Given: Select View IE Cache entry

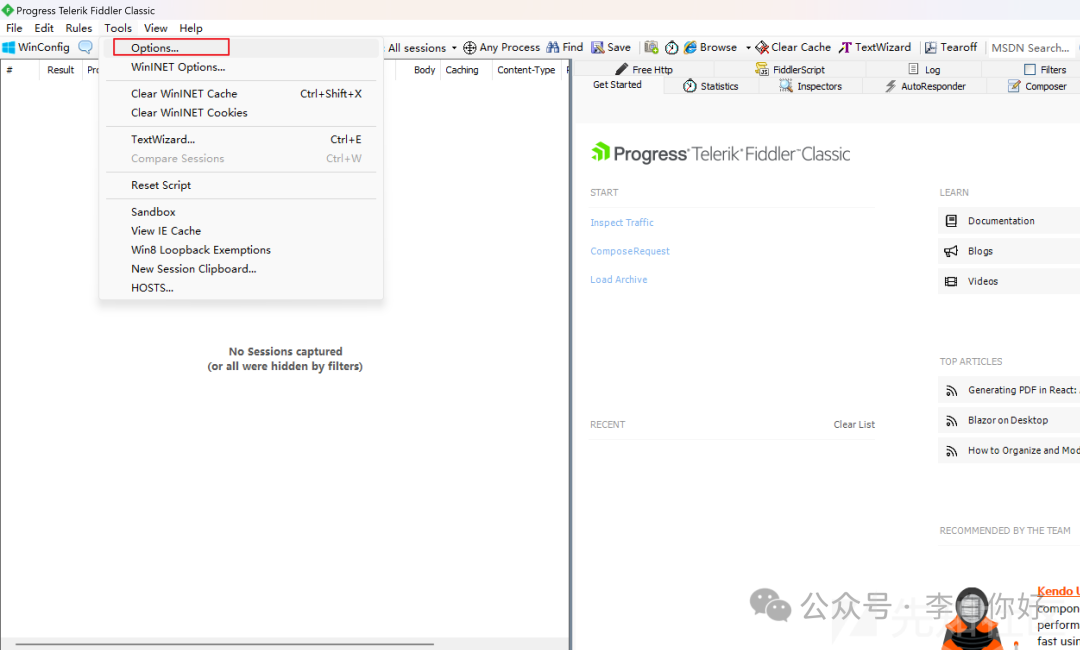Looking at the screenshot, I should pyautogui.click(x=241, y=231).
